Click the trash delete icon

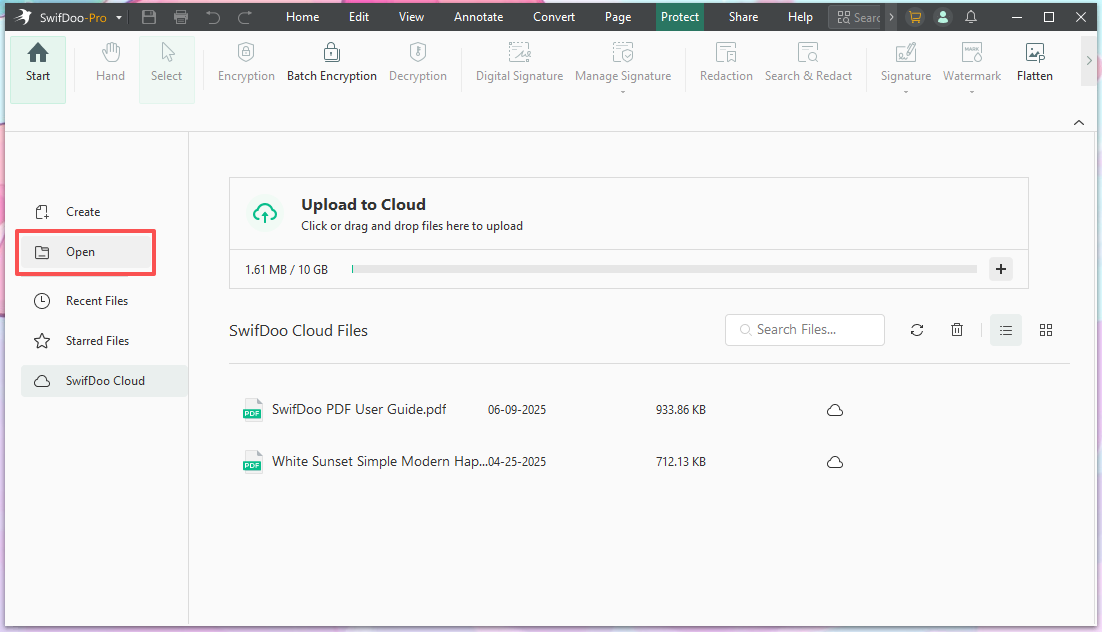[957, 330]
